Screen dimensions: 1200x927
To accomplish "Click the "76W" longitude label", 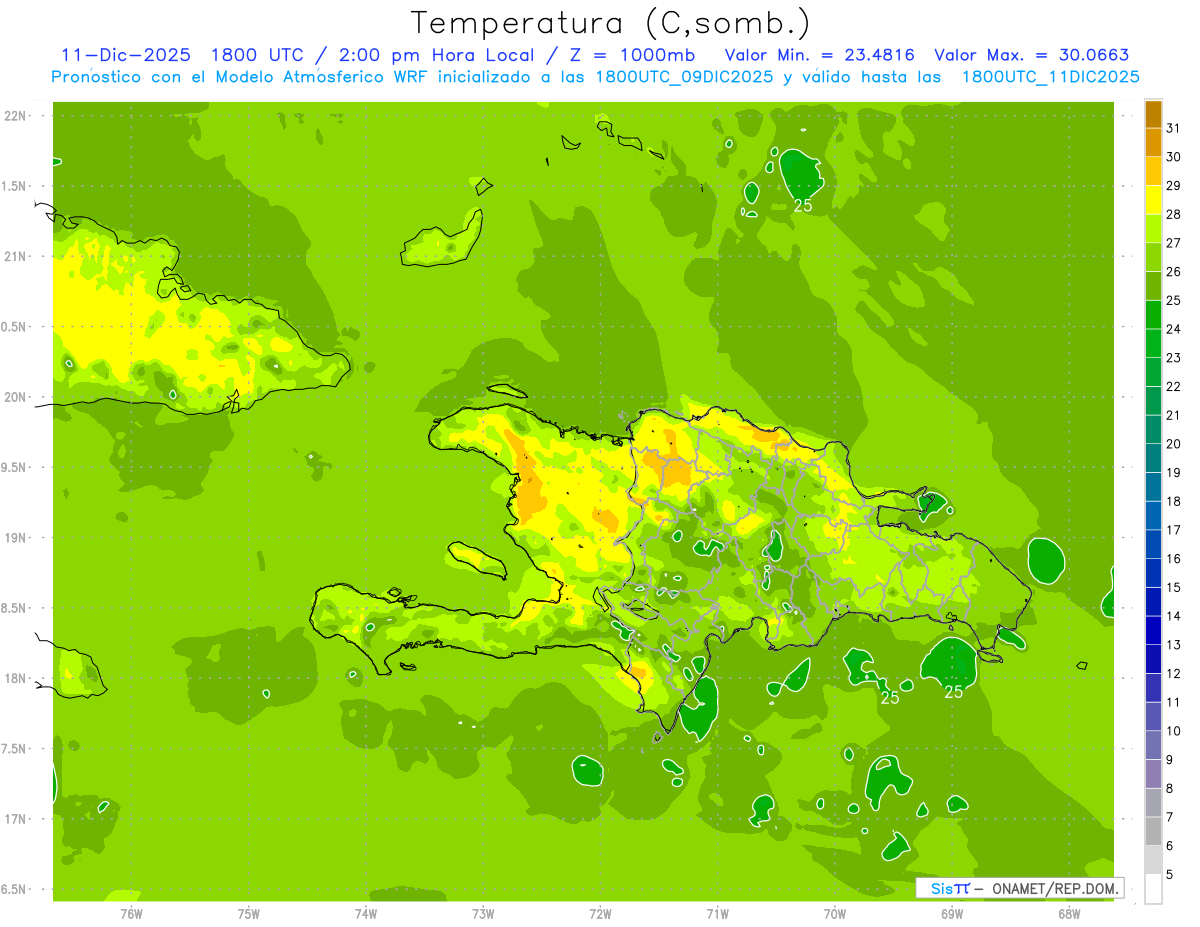I will (131, 914).
